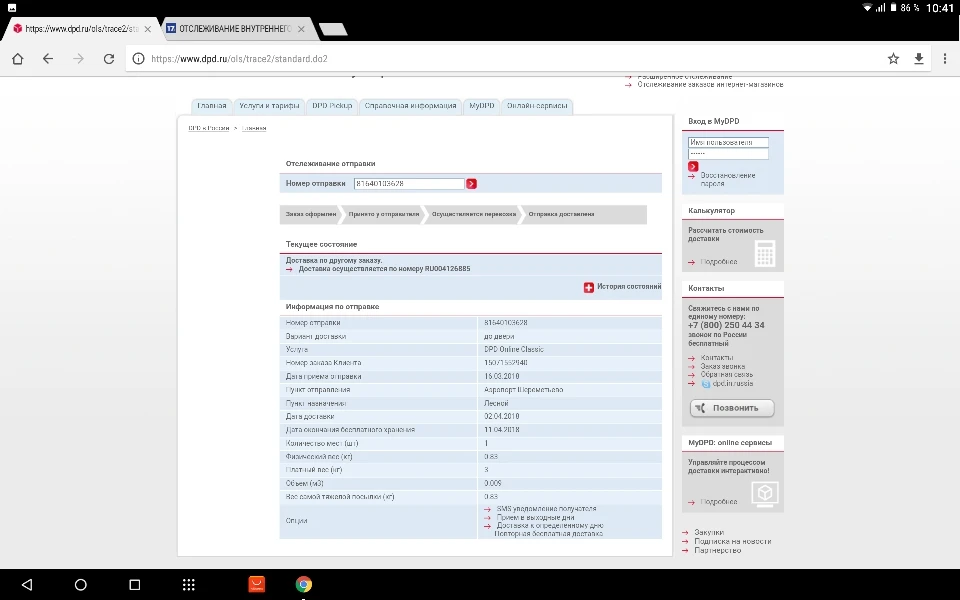Click the Позвонить button
Image resolution: width=960 pixels, height=600 pixels.
(x=732, y=408)
